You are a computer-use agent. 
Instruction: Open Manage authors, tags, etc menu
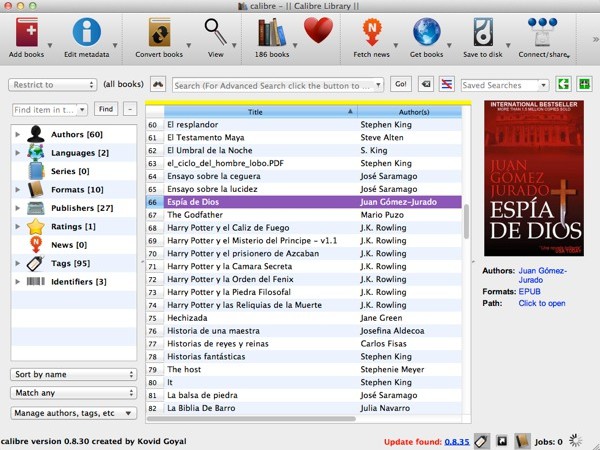point(73,413)
